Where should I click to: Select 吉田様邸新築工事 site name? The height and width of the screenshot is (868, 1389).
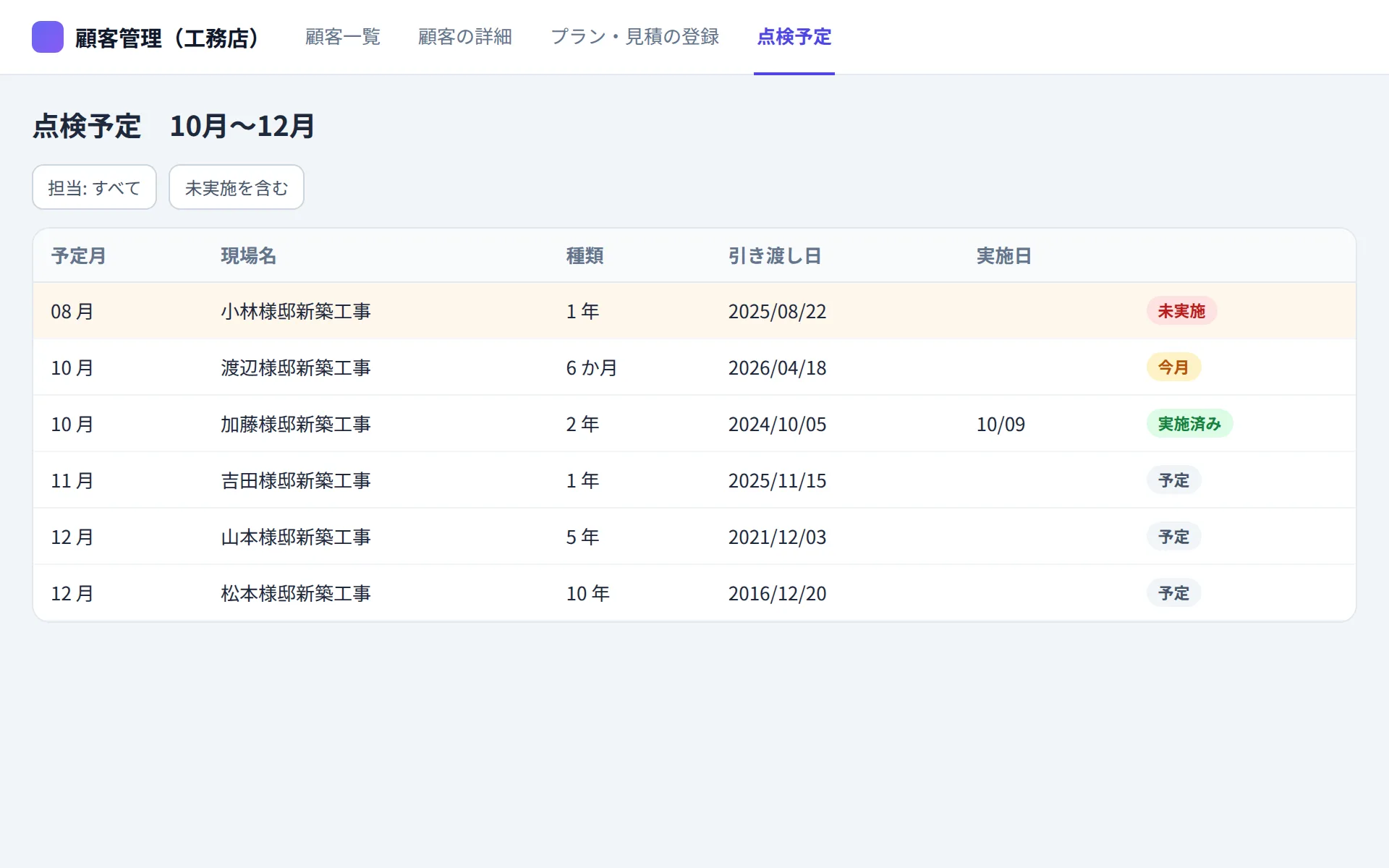tap(296, 480)
